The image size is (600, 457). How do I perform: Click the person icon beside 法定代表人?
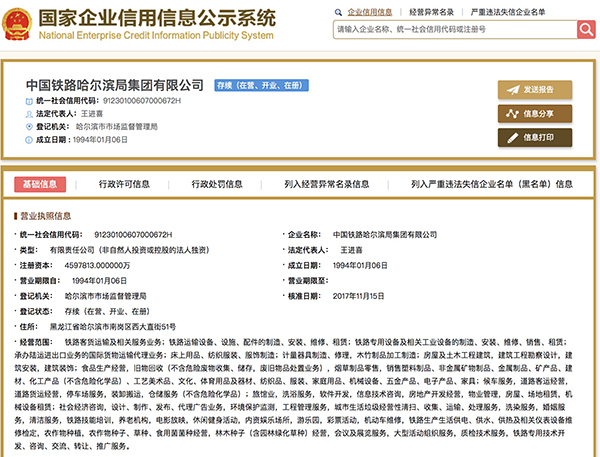(29, 114)
